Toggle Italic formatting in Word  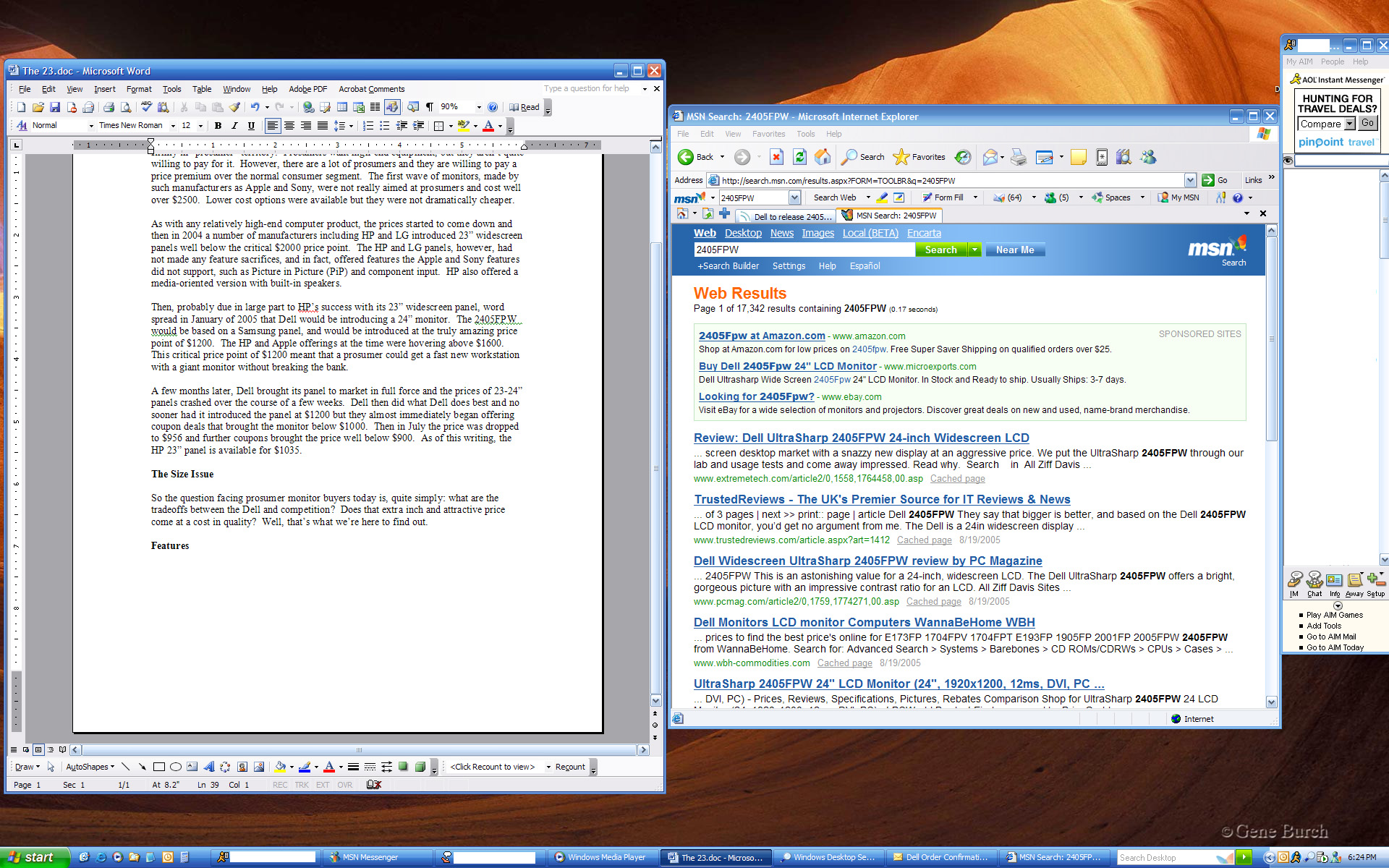click(x=234, y=126)
